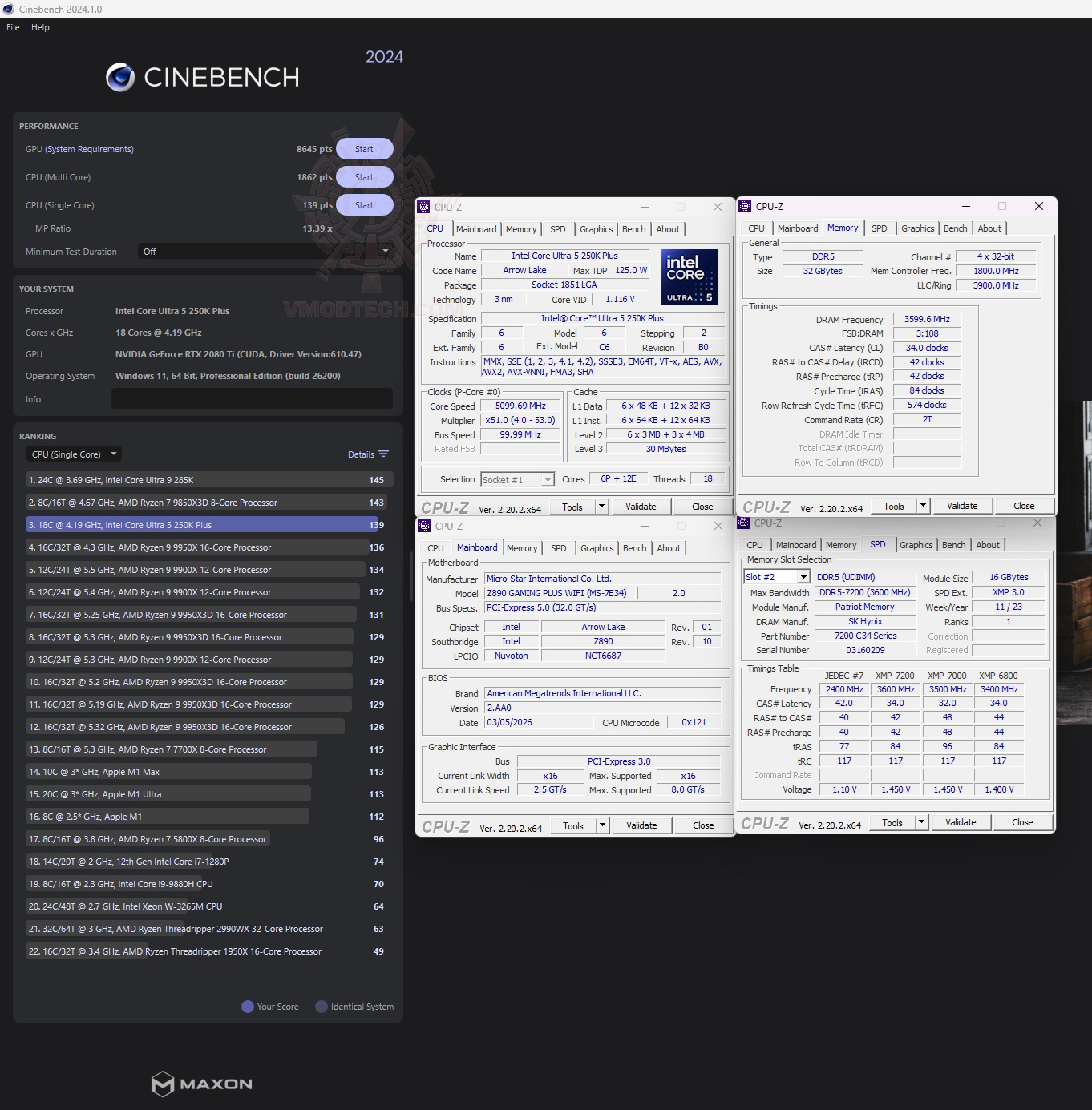1092x1110 pixels.
Task: Select the Ryzen 7 7700X ranking row
Action: point(209,749)
